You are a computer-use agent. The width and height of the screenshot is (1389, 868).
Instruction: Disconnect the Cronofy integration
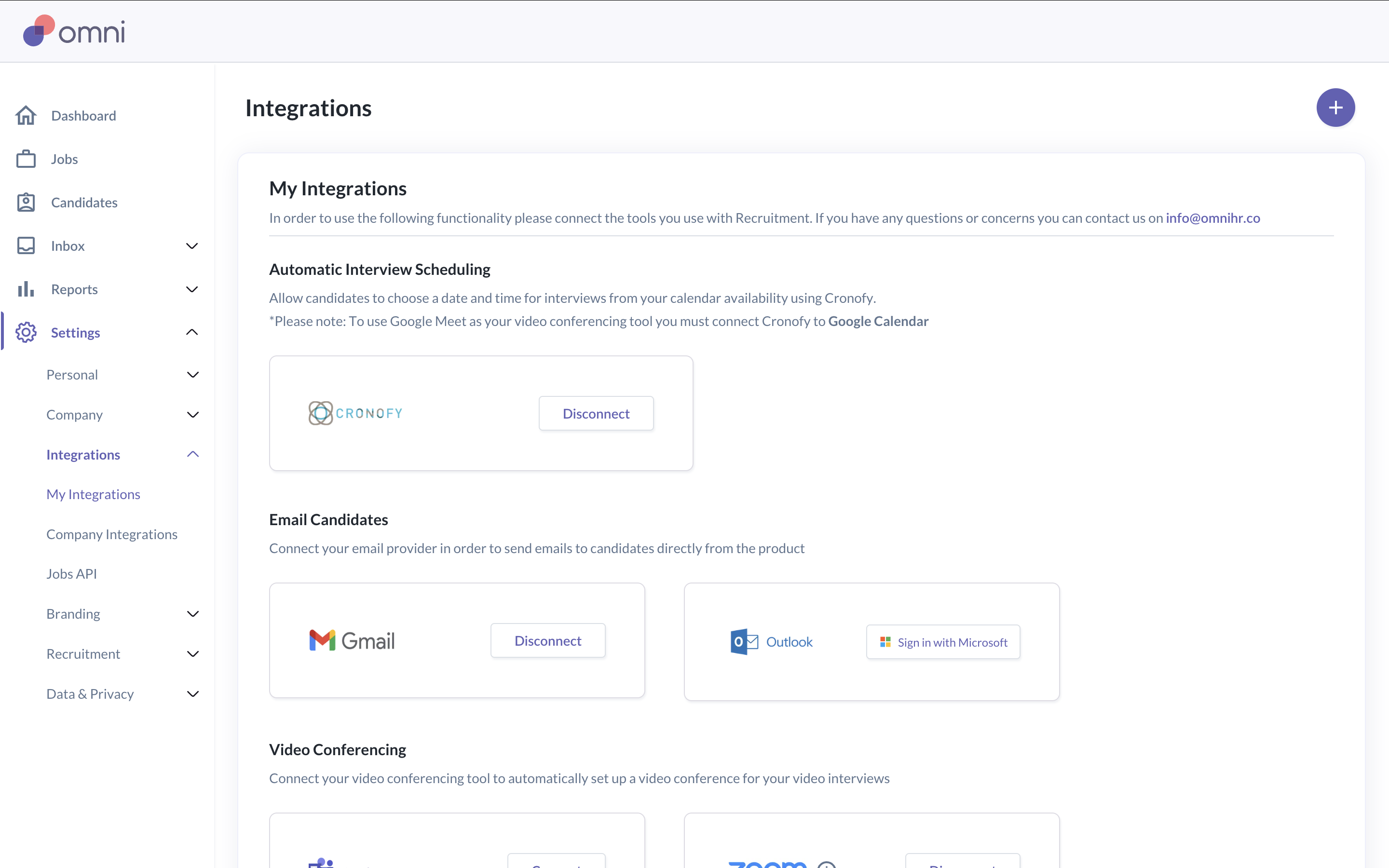pyautogui.click(x=596, y=413)
